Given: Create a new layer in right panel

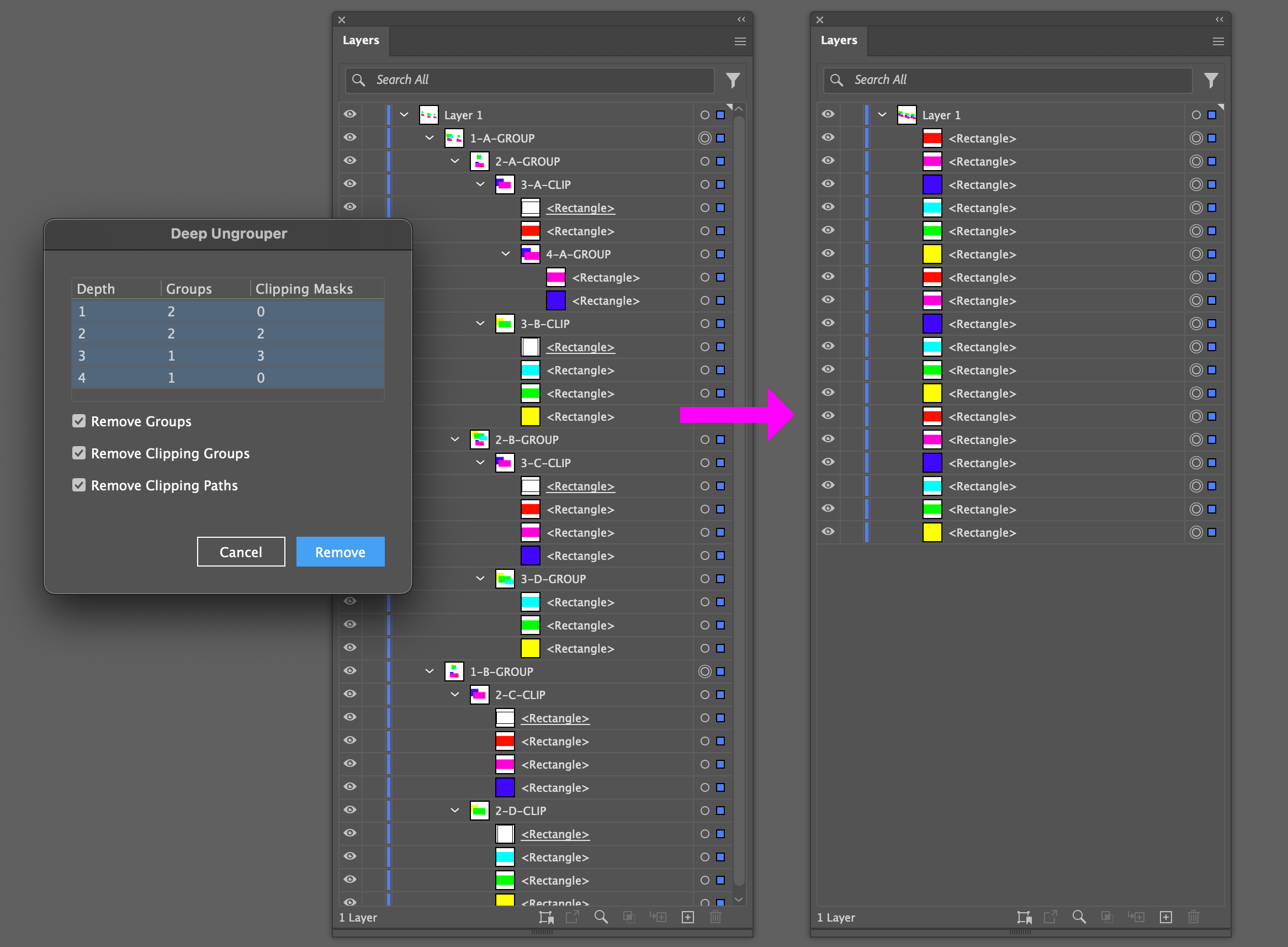Looking at the screenshot, I should click(1166, 917).
